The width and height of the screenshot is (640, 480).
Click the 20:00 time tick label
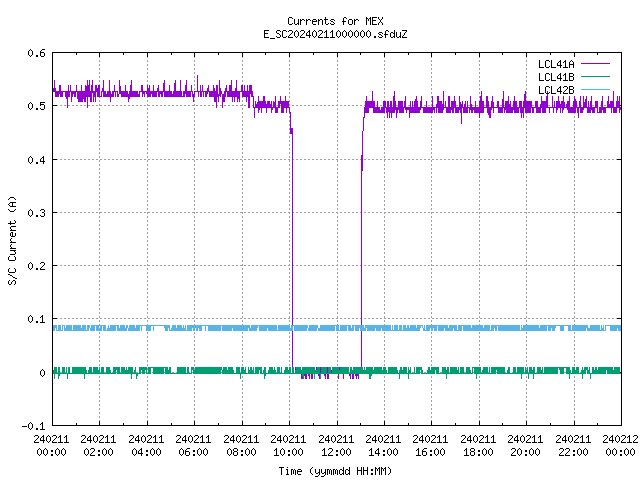click(526, 452)
